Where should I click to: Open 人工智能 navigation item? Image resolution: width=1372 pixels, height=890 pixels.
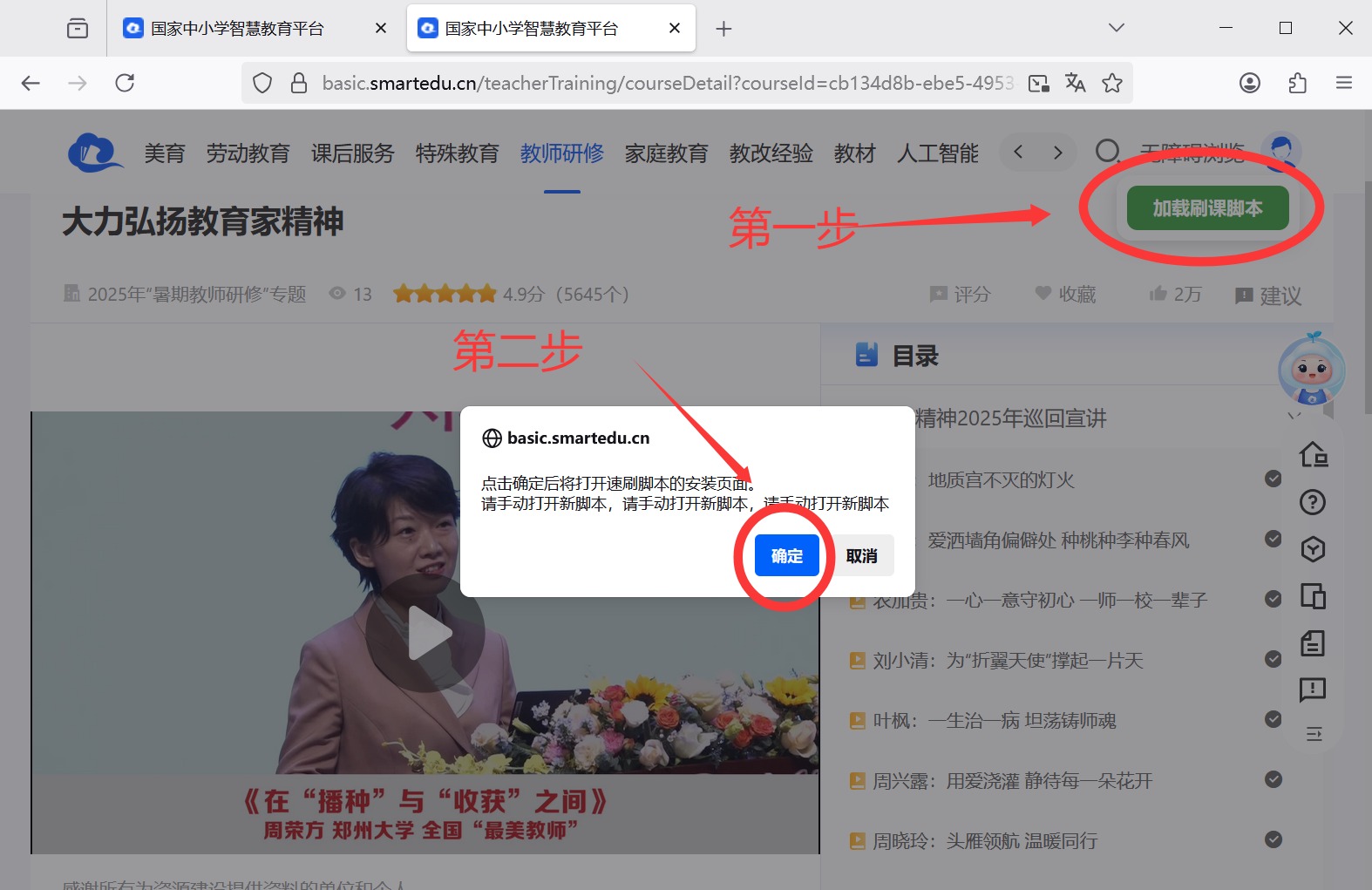coord(939,153)
